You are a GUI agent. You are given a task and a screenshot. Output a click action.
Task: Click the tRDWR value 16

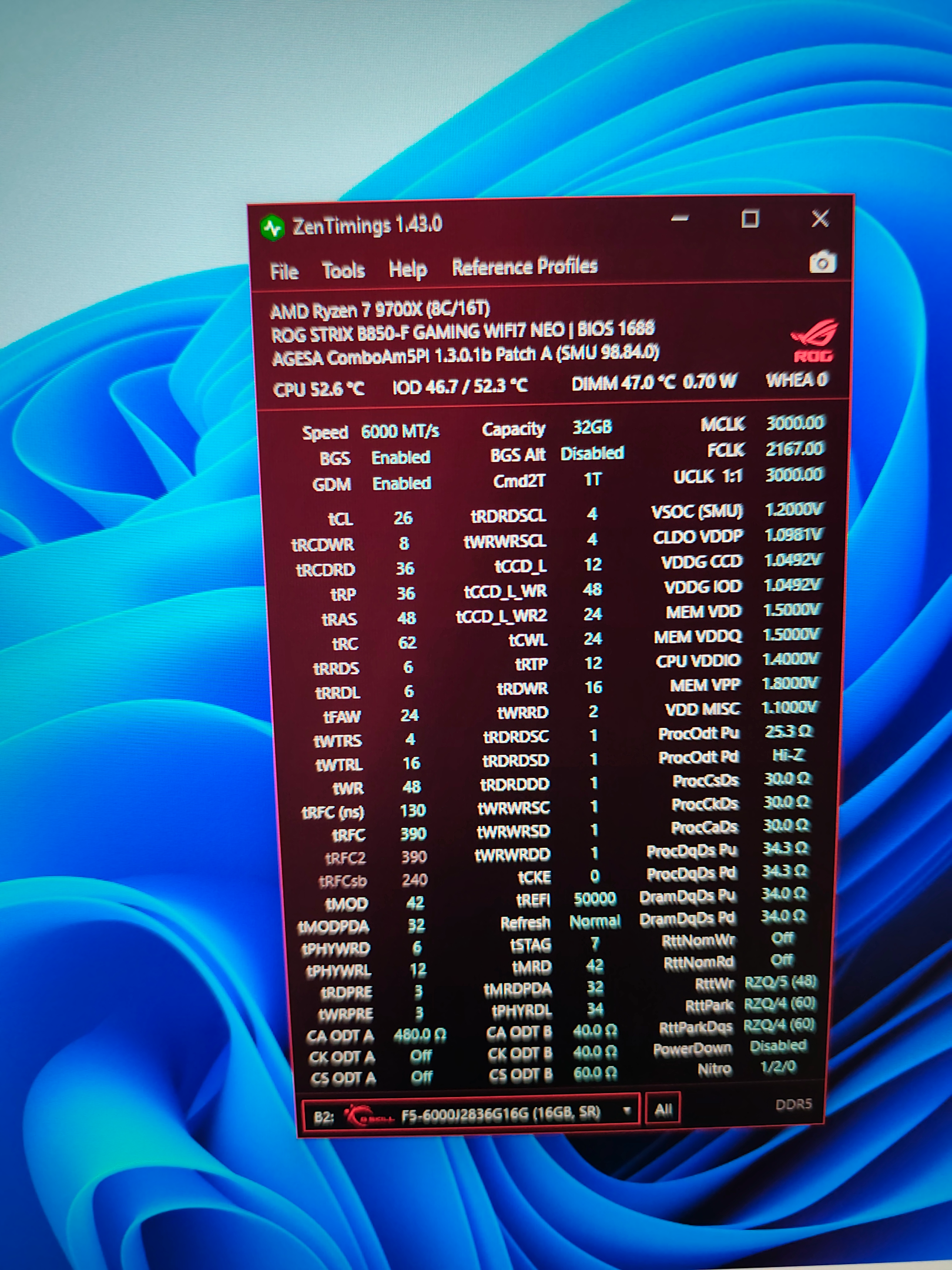[594, 687]
